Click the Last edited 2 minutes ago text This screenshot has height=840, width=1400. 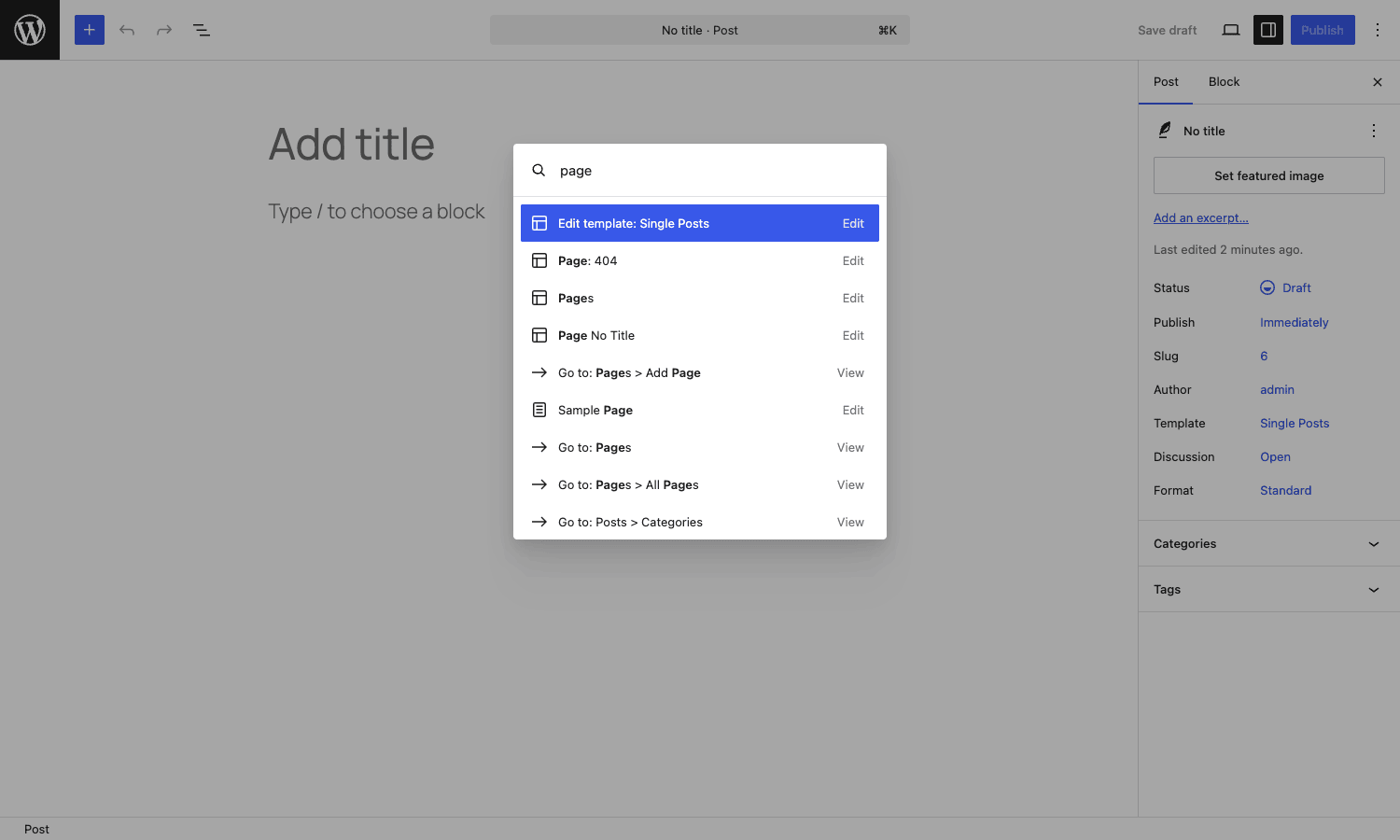pos(1228,249)
